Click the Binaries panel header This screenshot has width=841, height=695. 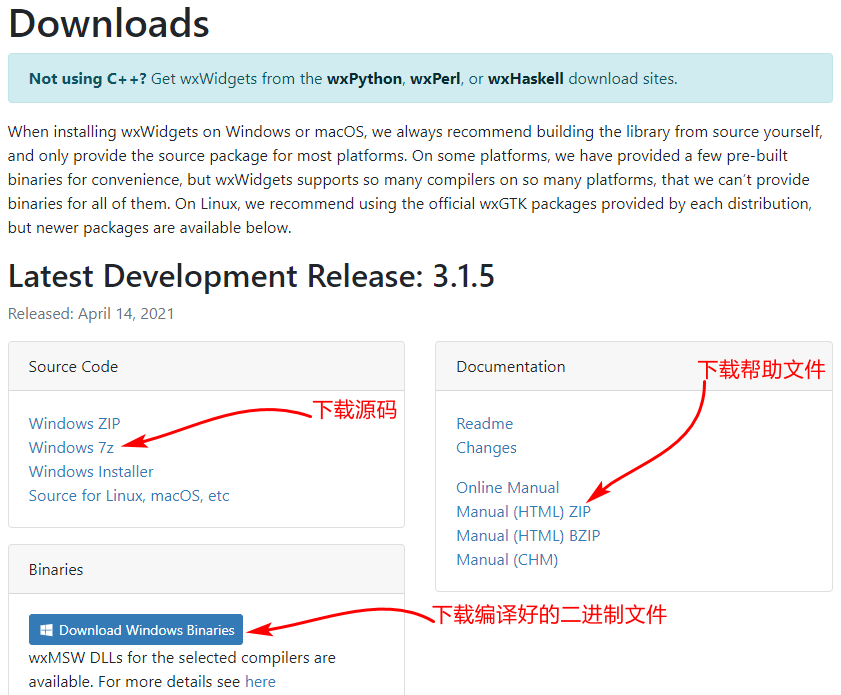pyautogui.click(x=55, y=569)
